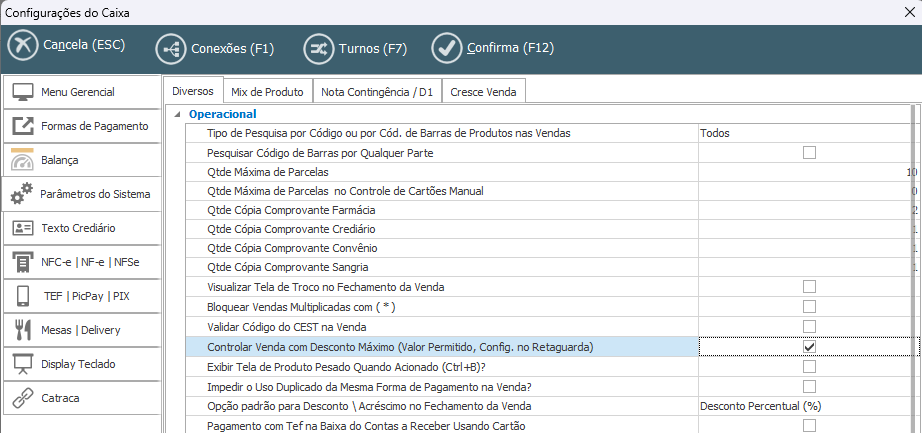Open Parâmetros do Sistema gears icon
Viewport: 922px width, 433px height.
click(23, 194)
